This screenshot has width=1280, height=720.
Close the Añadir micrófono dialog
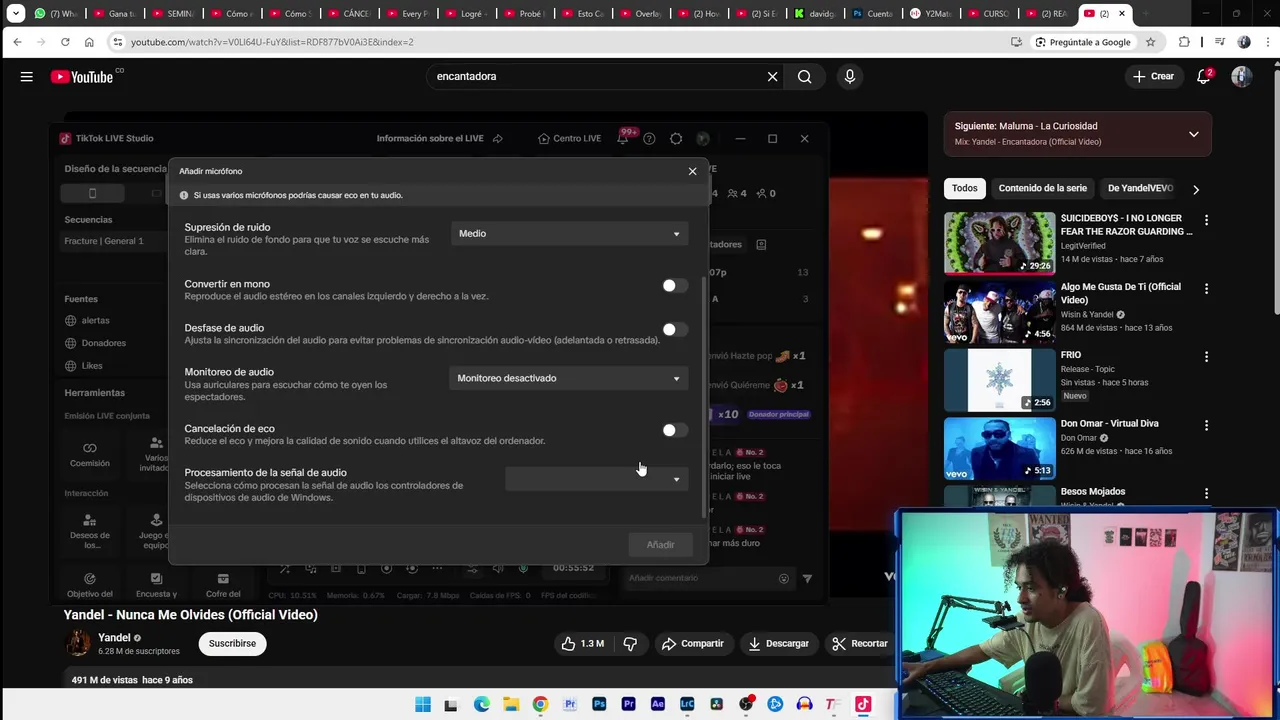(692, 171)
